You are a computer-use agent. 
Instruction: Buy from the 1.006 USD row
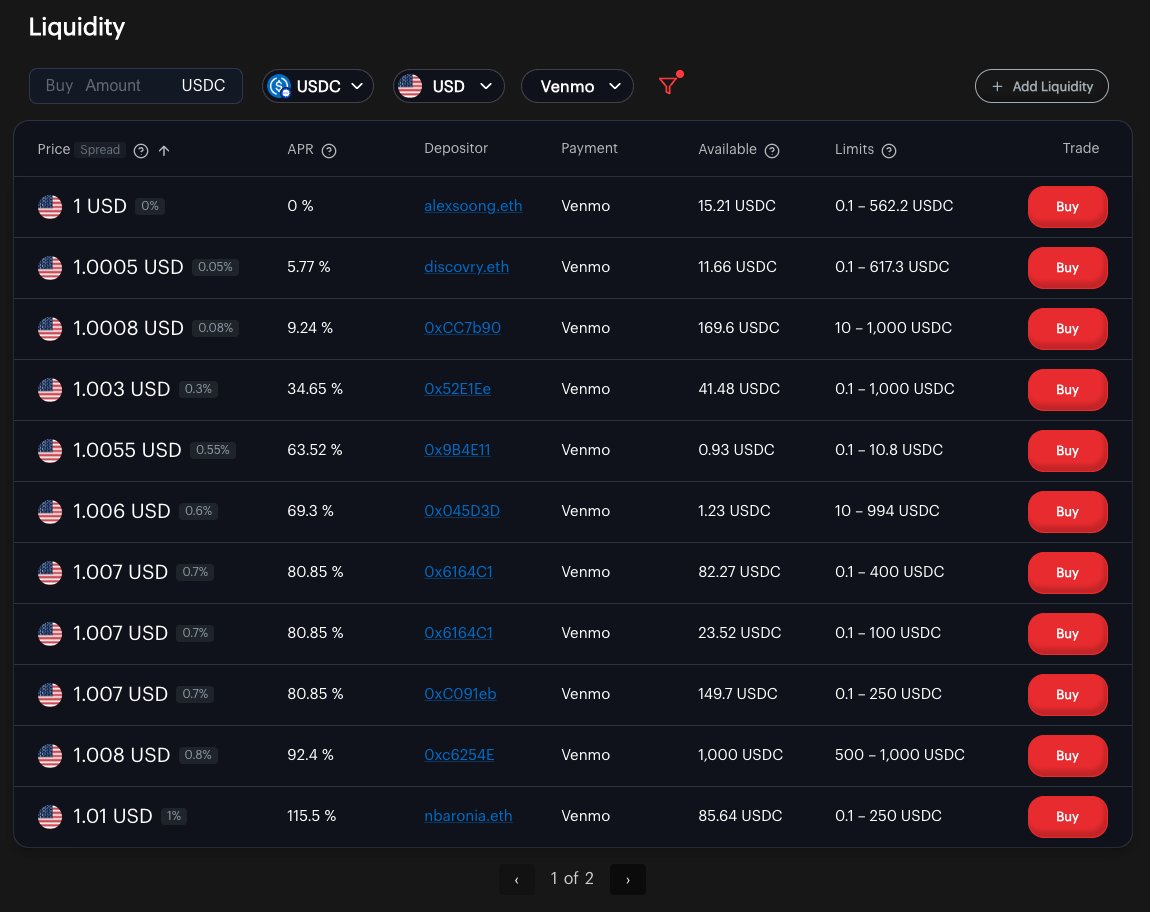1067,511
